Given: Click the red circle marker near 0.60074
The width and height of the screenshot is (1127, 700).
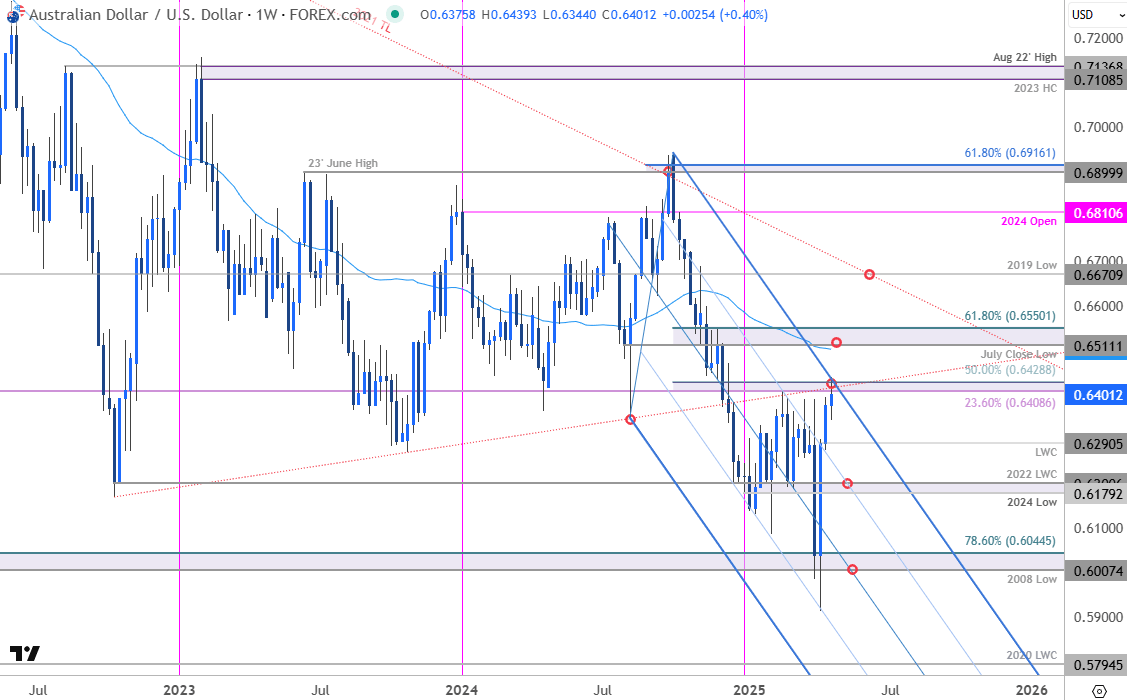Looking at the screenshot, I should click(851, 569).
